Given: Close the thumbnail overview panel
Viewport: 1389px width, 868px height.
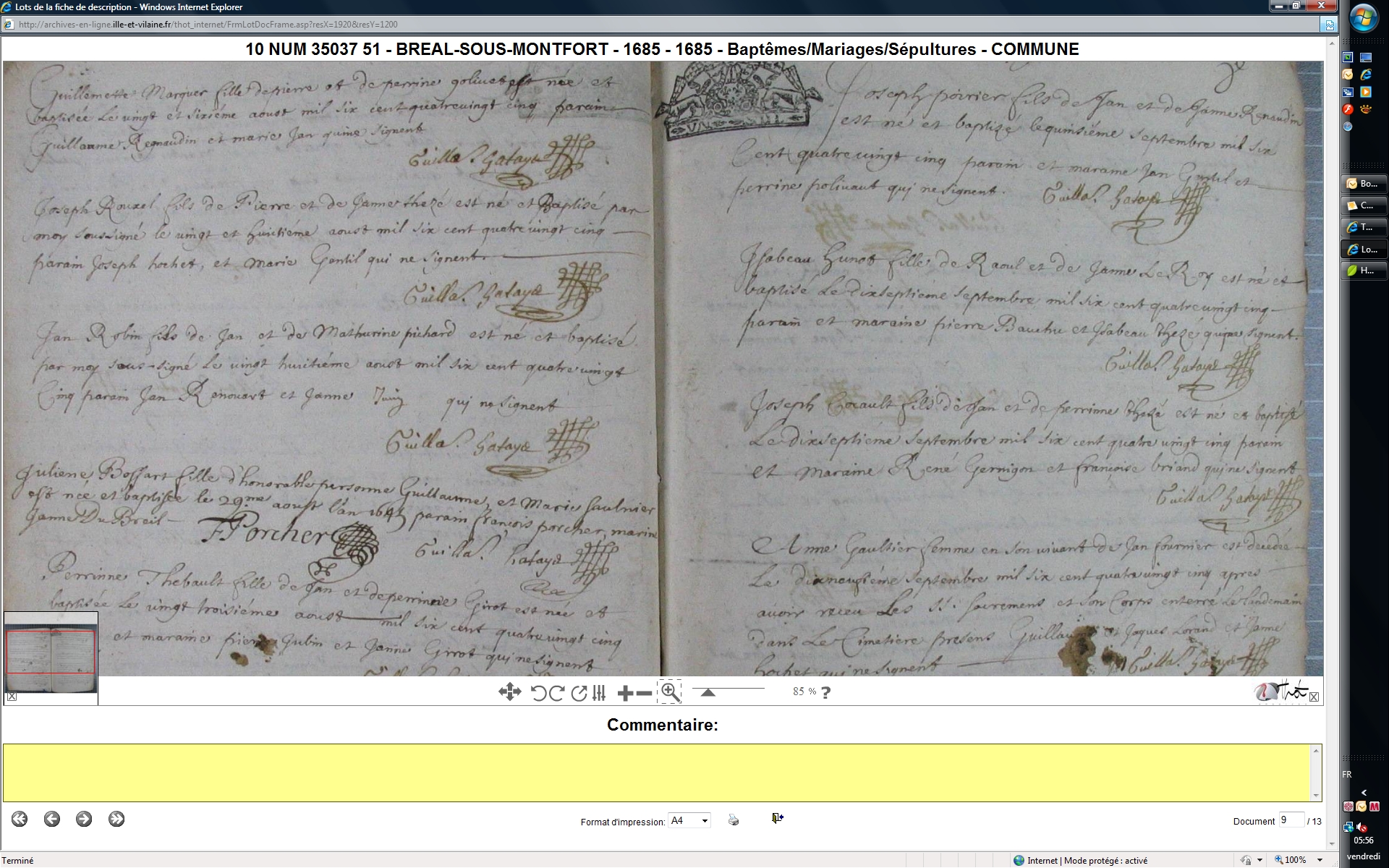Looking at the screenshot, I should (x=12, y=697).
